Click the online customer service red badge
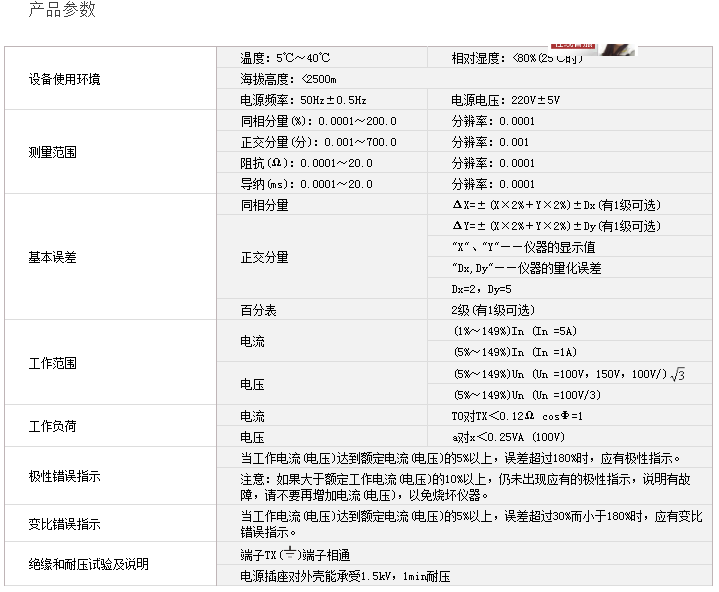The height and width of the screenshot is (592, 719). coord(574,47)
